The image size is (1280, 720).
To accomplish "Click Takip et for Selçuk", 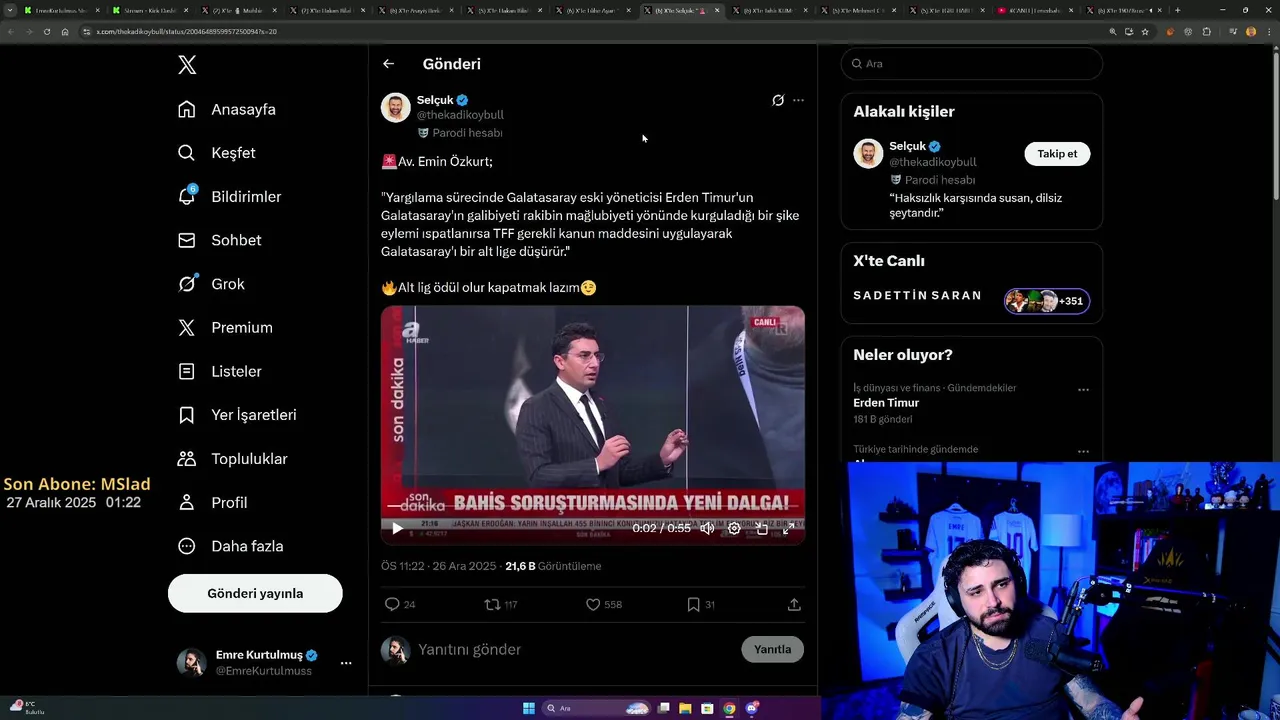I will pyautogui.click(x=1057, y=154).
